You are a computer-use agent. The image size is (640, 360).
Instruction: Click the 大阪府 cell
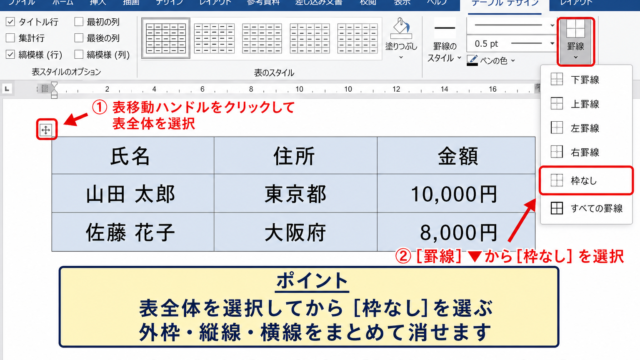click(296, 232)
